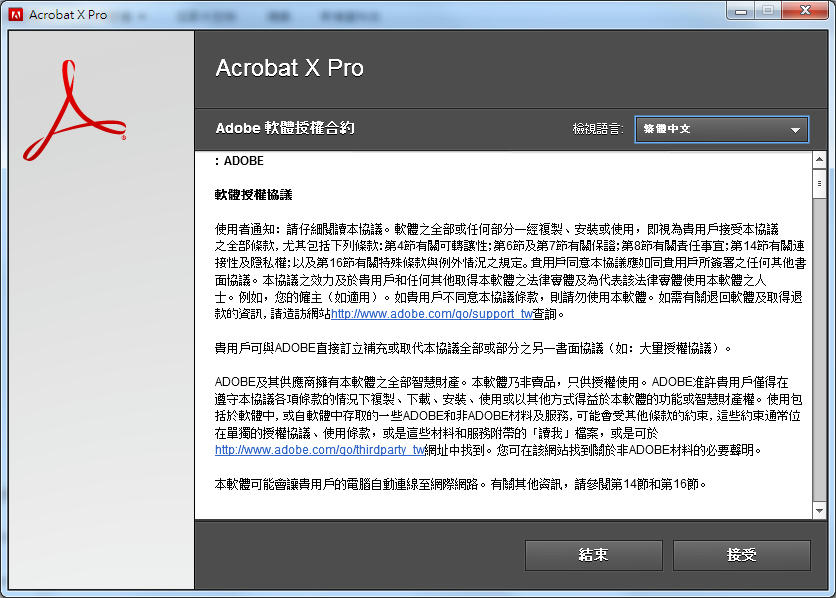Image resolution: width=836 pixels, height=598 pixels.
Task: Click the paragraph starting with 使用者通知
Action: (510, 271)
